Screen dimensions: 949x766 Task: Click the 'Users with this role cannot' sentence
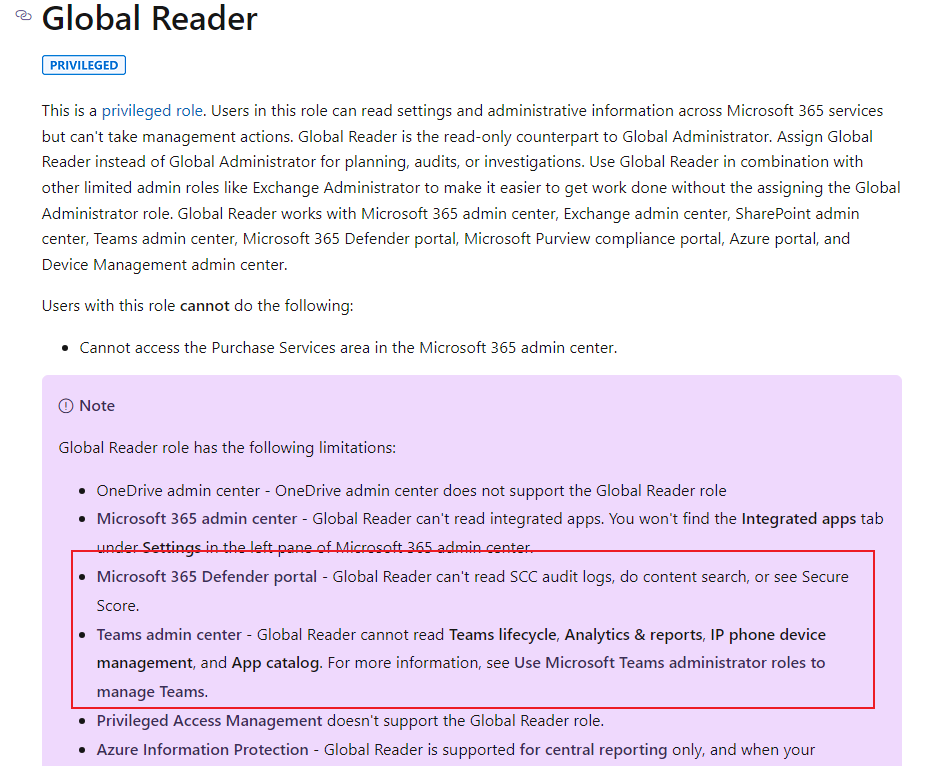pos(197,306)
